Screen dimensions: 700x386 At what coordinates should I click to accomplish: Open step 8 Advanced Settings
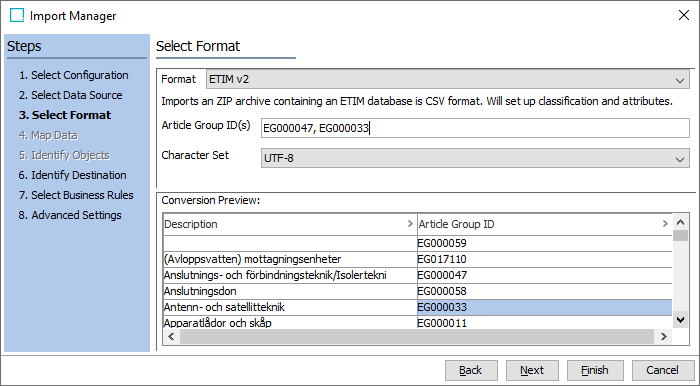click(x=70, y=215)
